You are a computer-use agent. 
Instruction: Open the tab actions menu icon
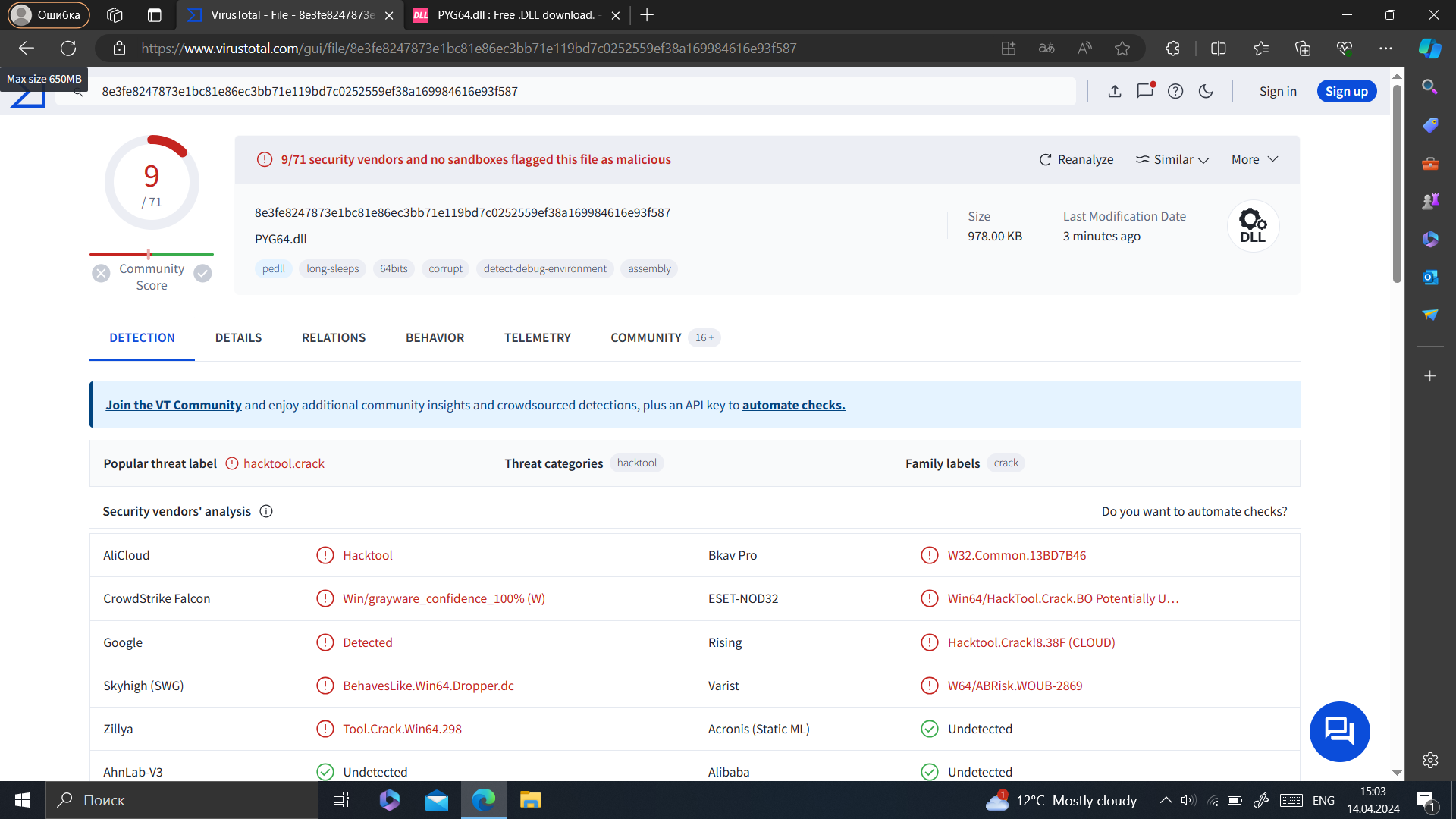154,15
